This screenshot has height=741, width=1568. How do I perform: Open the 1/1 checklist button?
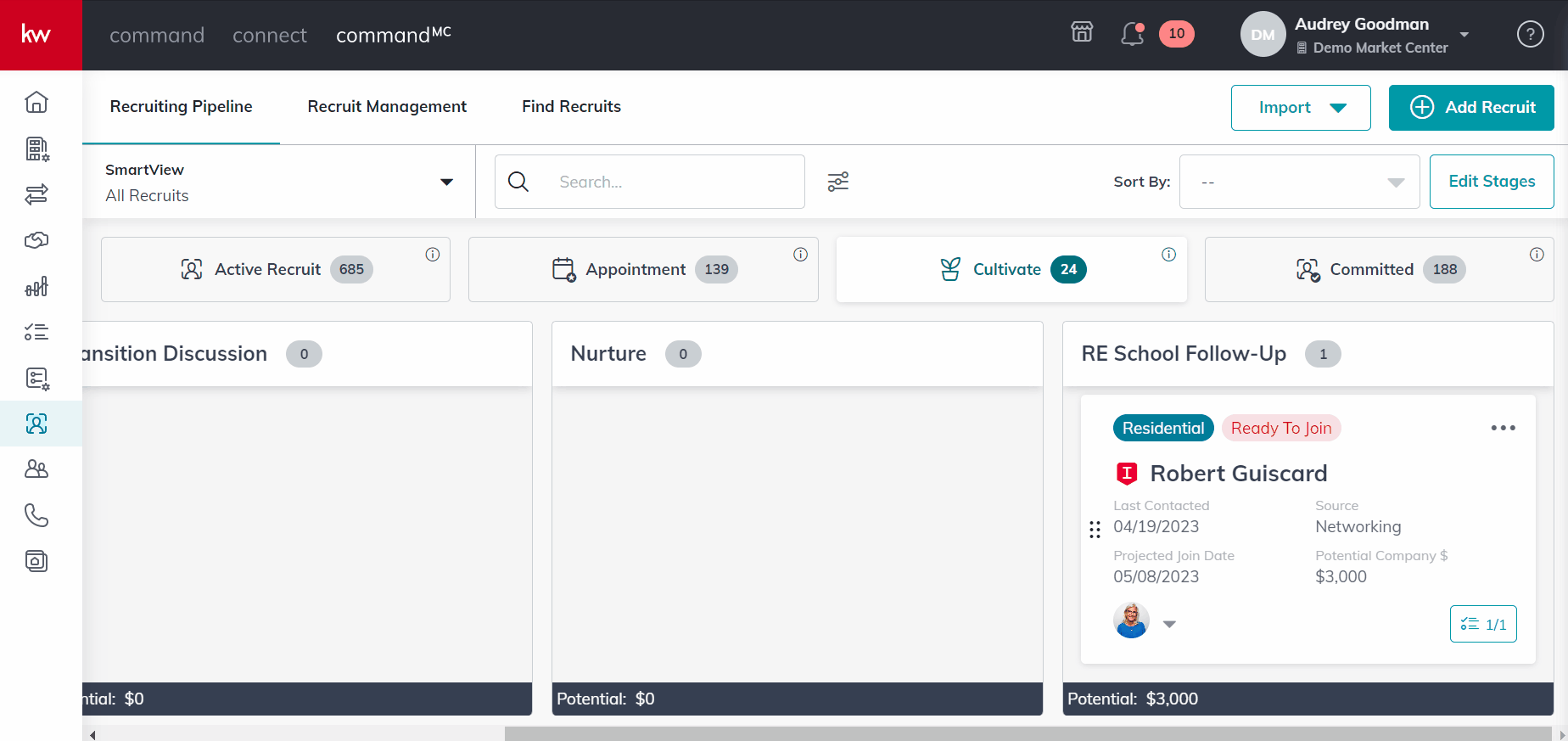pyautogui.click(x=1483, y=624)
